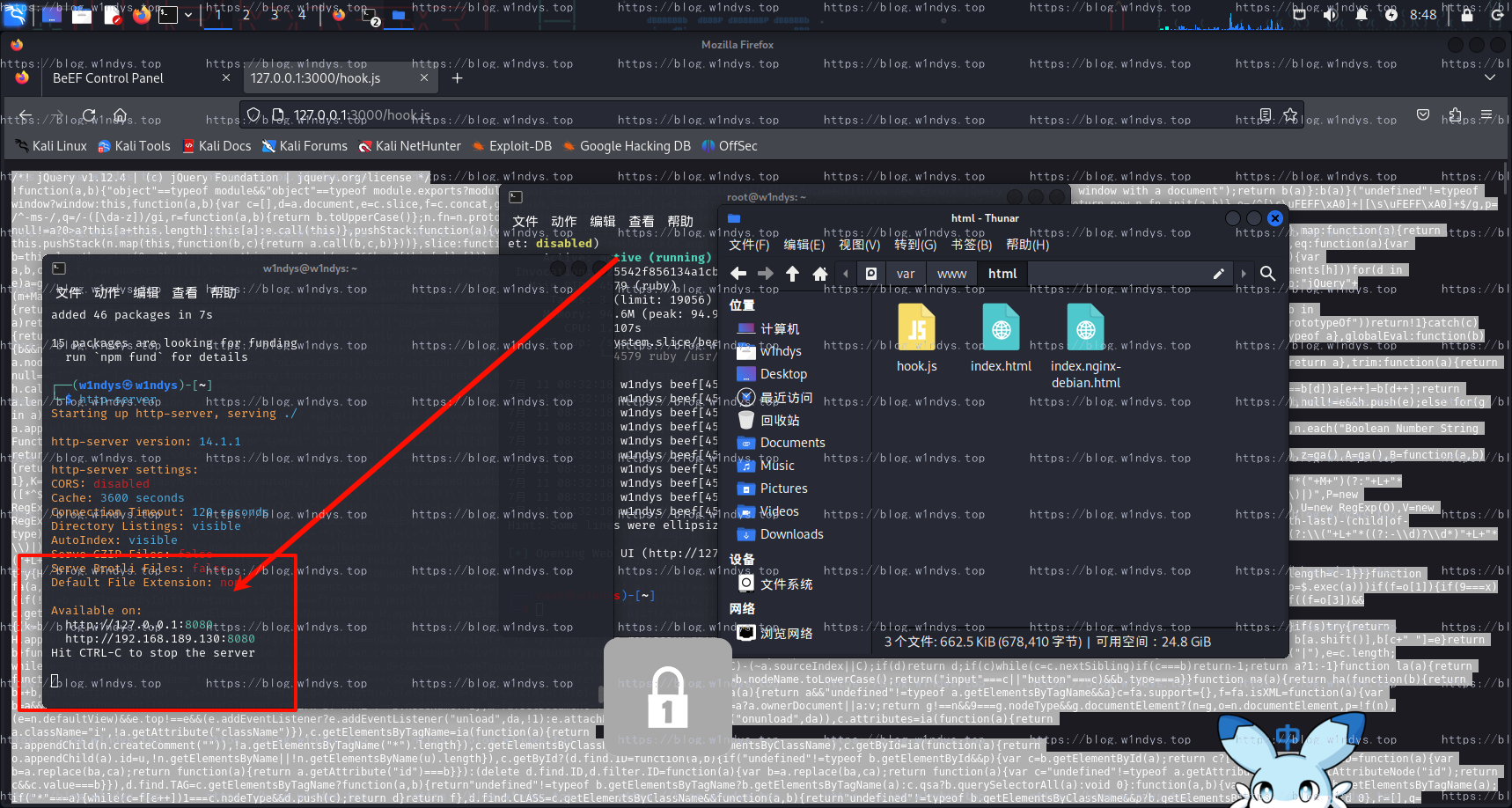The width and height of the screenshot is (1512, 808).
Task: Reload the Firefox page
Action: coord(89,115)
